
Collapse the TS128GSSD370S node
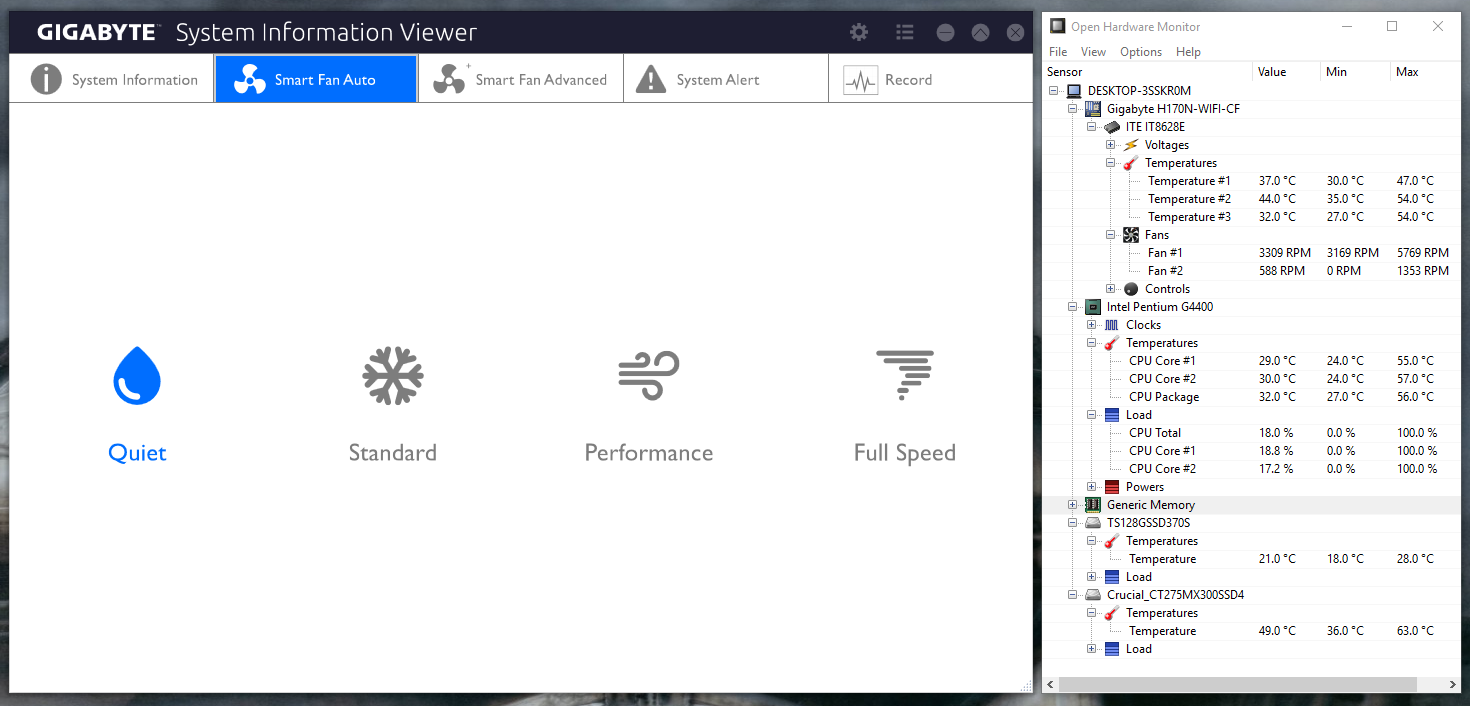click(1073, 523)
